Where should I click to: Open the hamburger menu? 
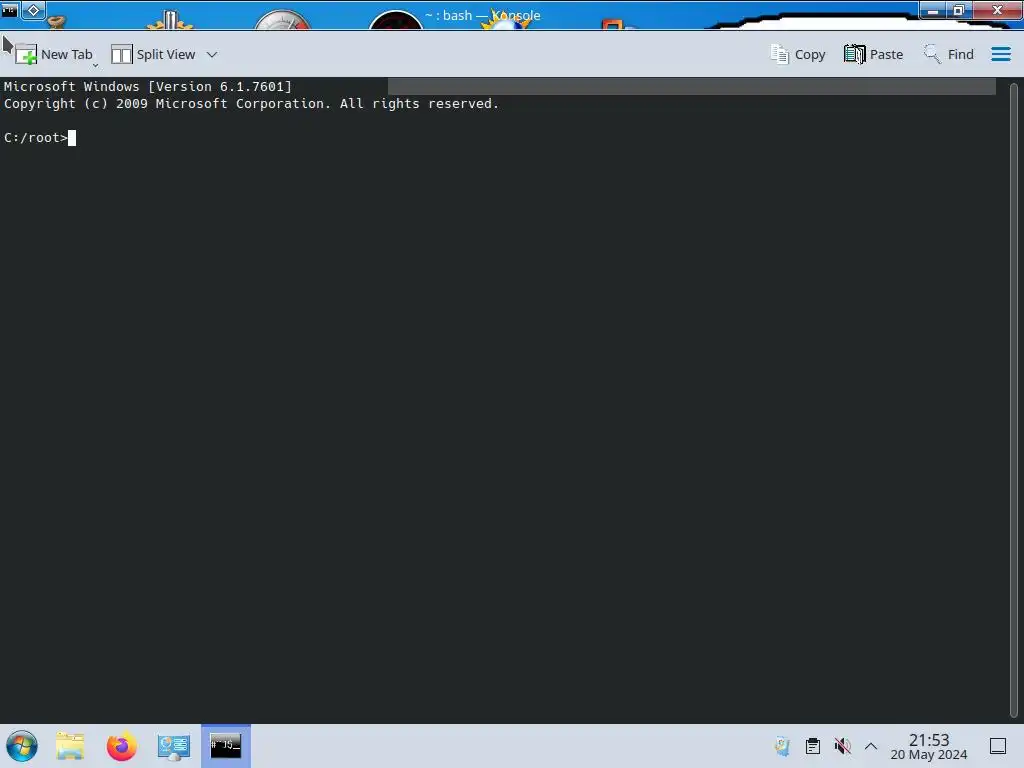[x=1000, y=54]
